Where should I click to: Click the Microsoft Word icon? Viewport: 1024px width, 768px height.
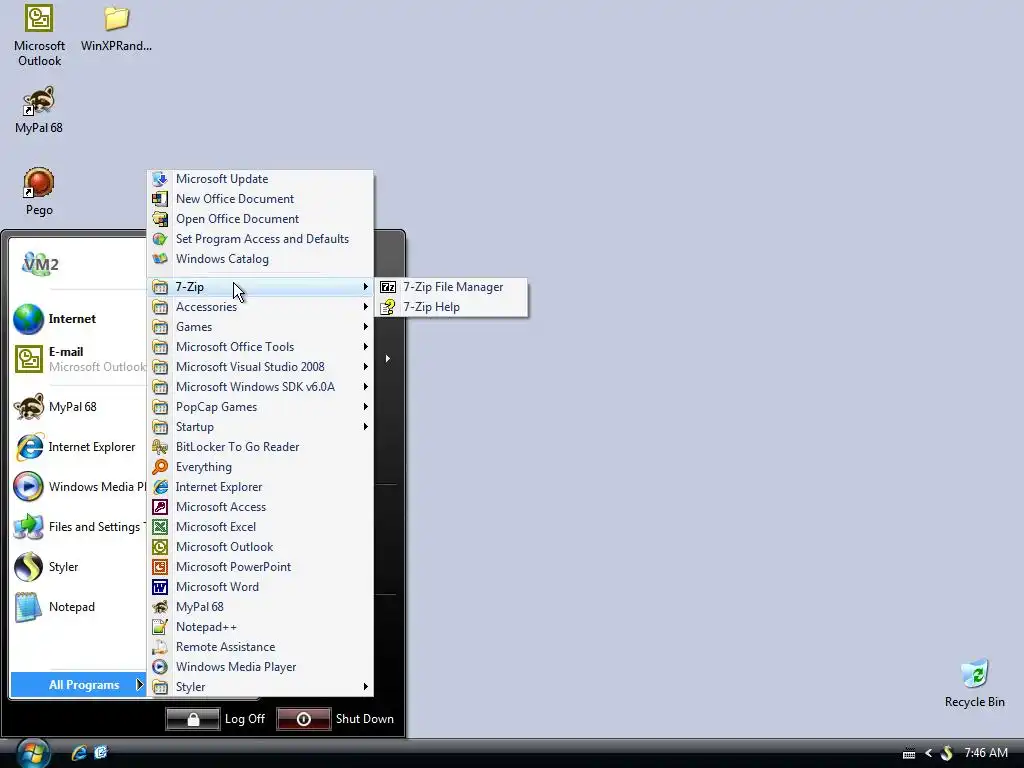(160, 587)
